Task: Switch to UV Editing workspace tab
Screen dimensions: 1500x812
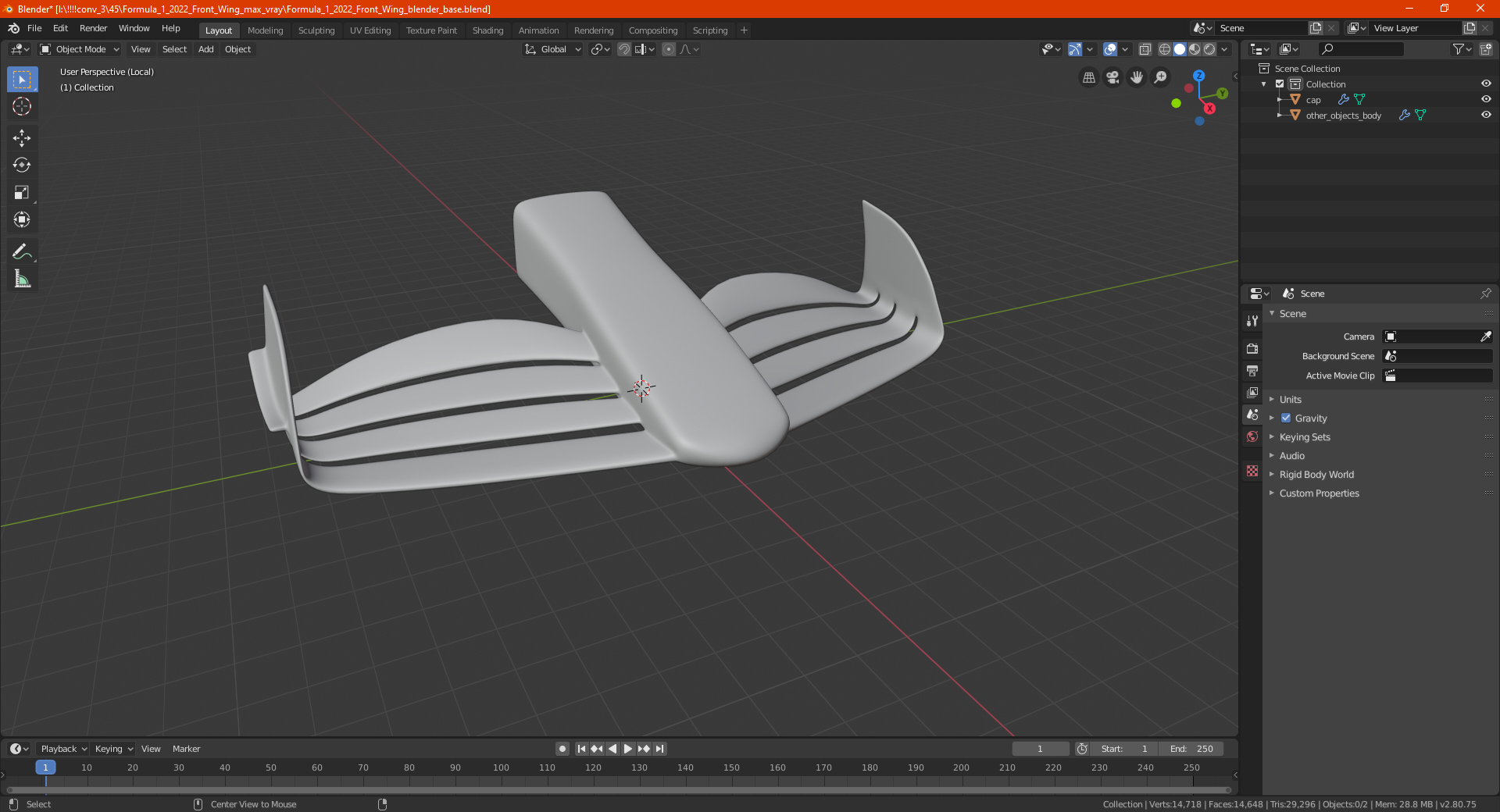Action: pos(370,30)
